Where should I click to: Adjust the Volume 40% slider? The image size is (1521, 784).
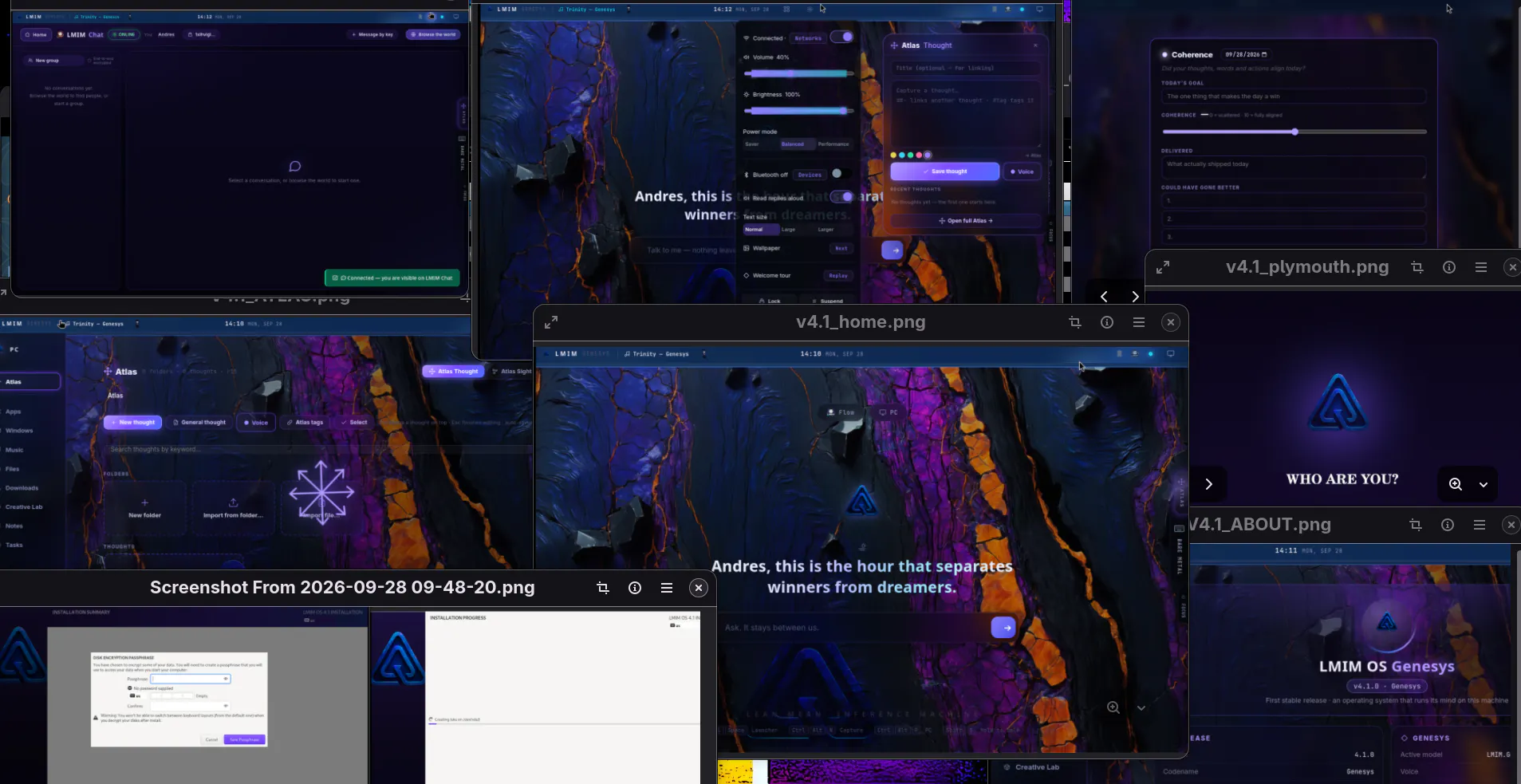pyautogui.click(x=798, y=73)
